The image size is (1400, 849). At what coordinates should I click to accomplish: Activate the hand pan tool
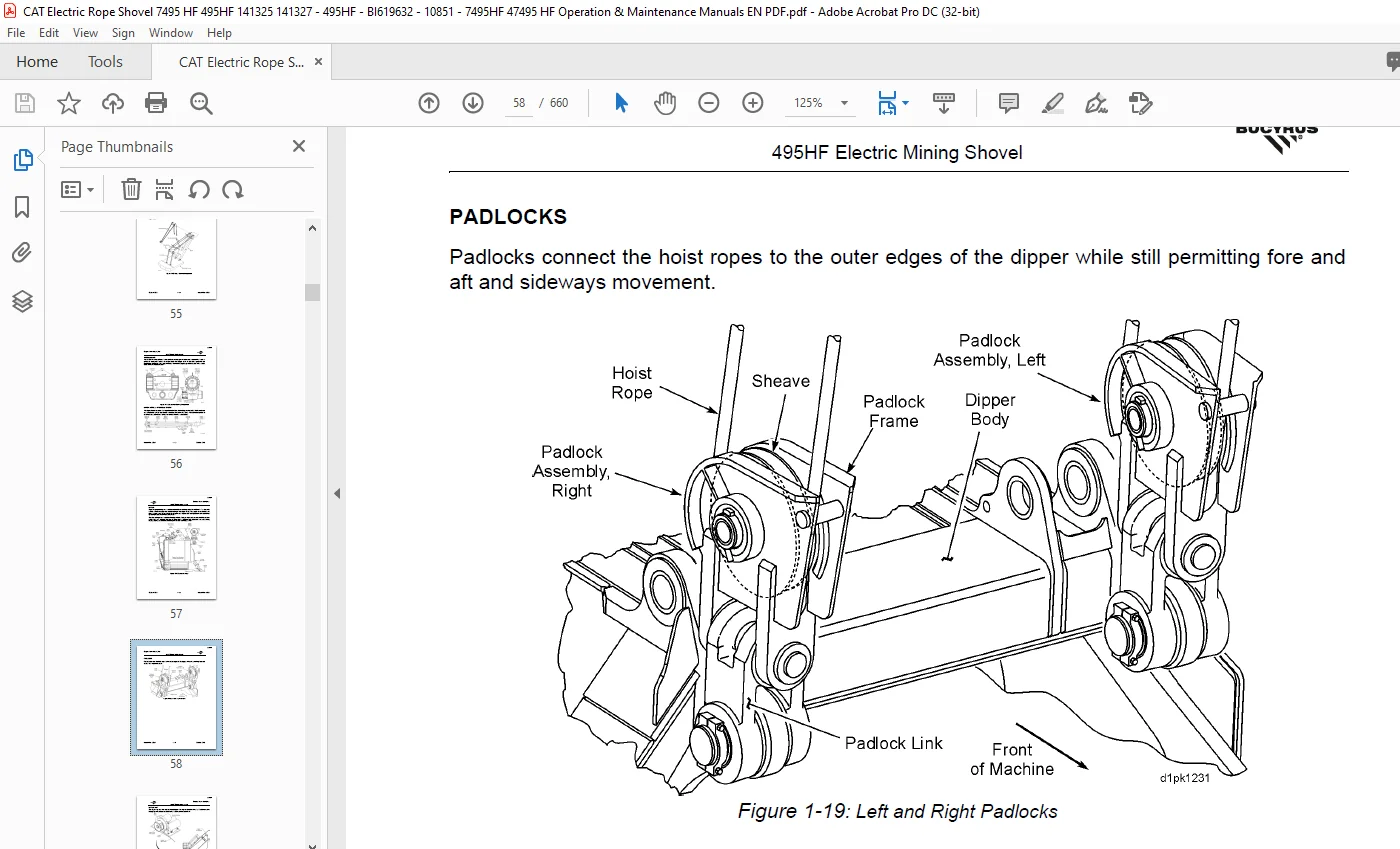(665, 103)
